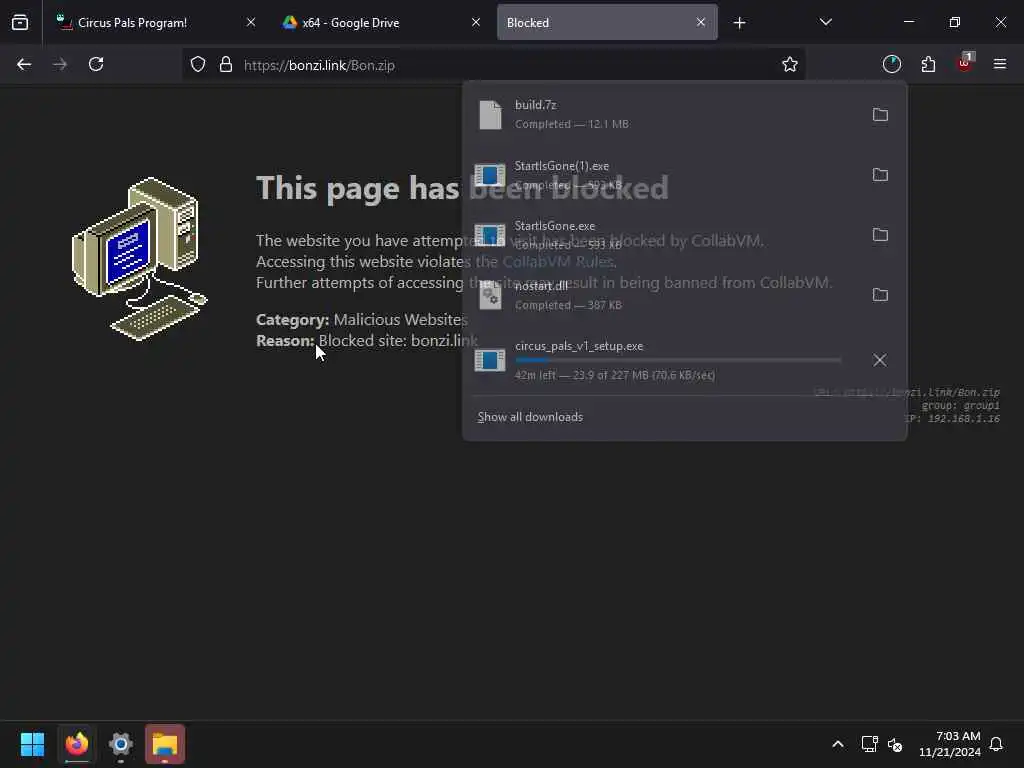
Task: Show build.7z in its folder
Action: [x=880, y=115]
